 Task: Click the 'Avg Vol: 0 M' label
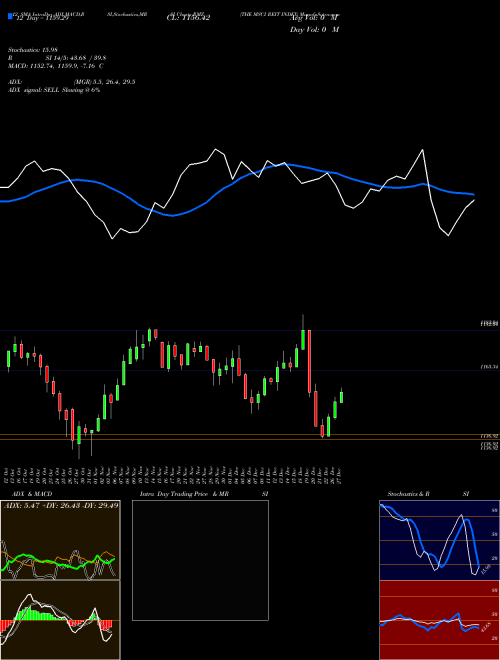point(314,18)
